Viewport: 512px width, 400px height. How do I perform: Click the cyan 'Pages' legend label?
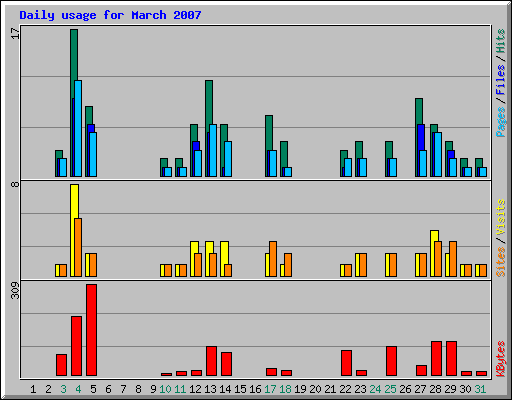tap(500, 122)
